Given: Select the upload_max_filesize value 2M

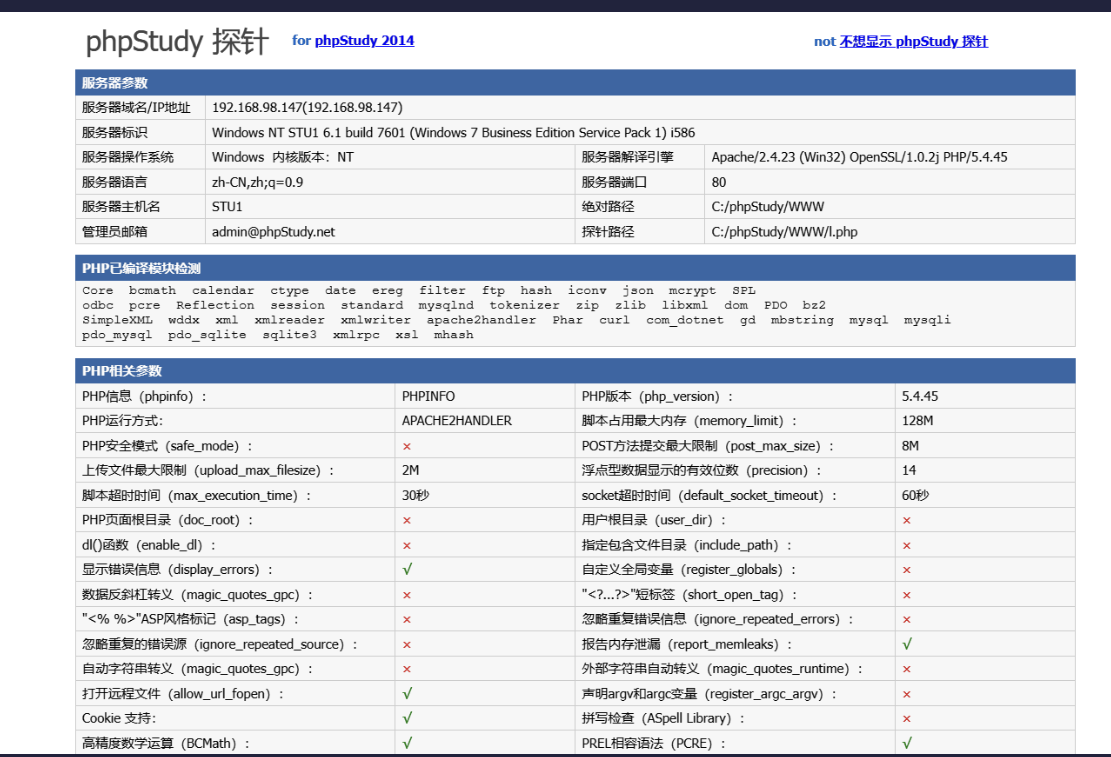Looking at the screenshot, I should point(410,470).
